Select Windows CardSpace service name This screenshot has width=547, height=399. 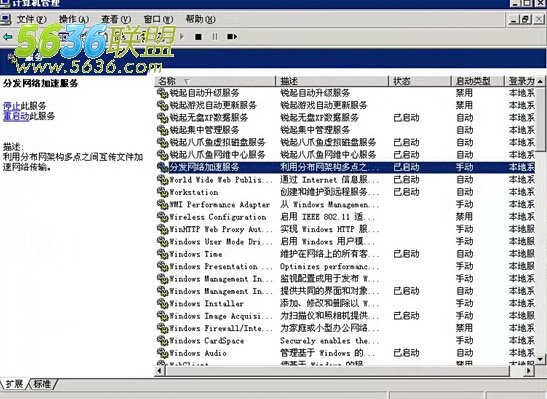(207, 341)
